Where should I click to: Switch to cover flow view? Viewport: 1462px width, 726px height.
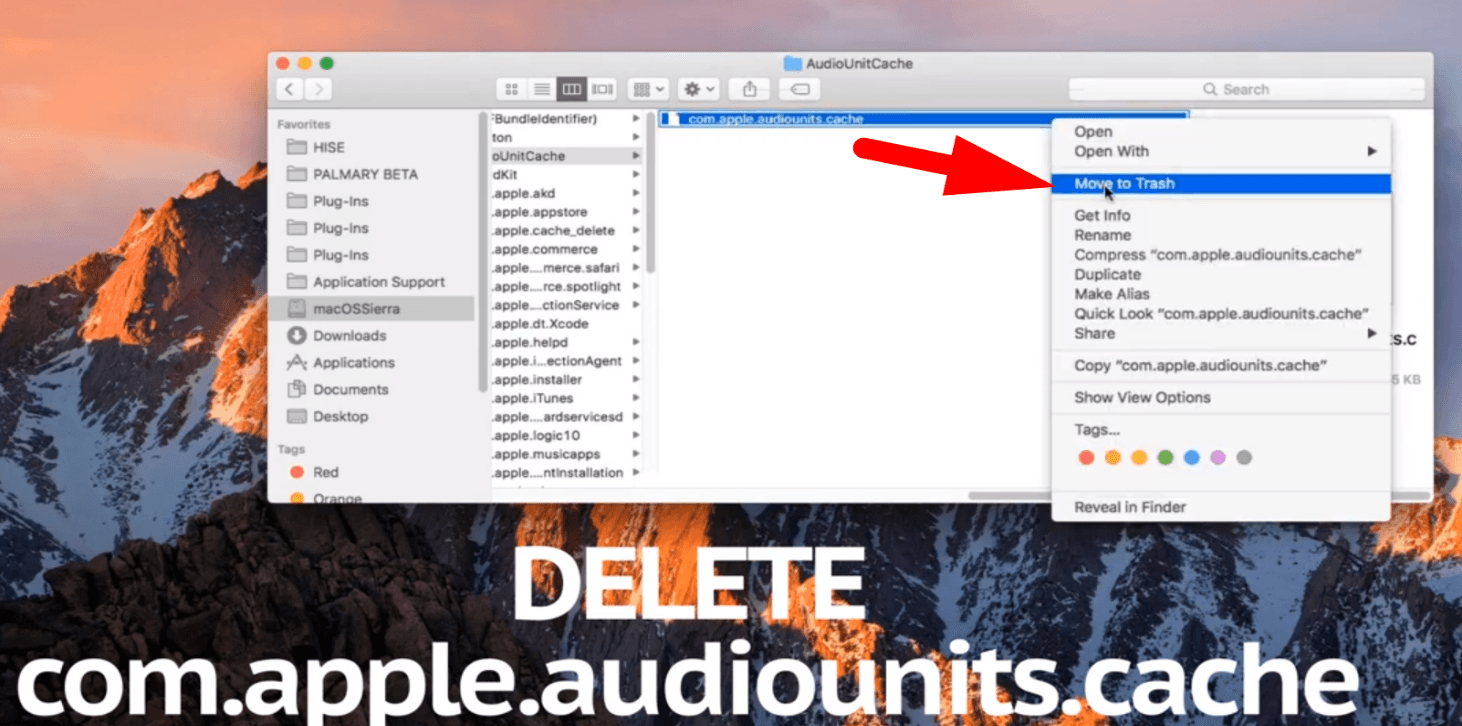(x=602, y=89)
